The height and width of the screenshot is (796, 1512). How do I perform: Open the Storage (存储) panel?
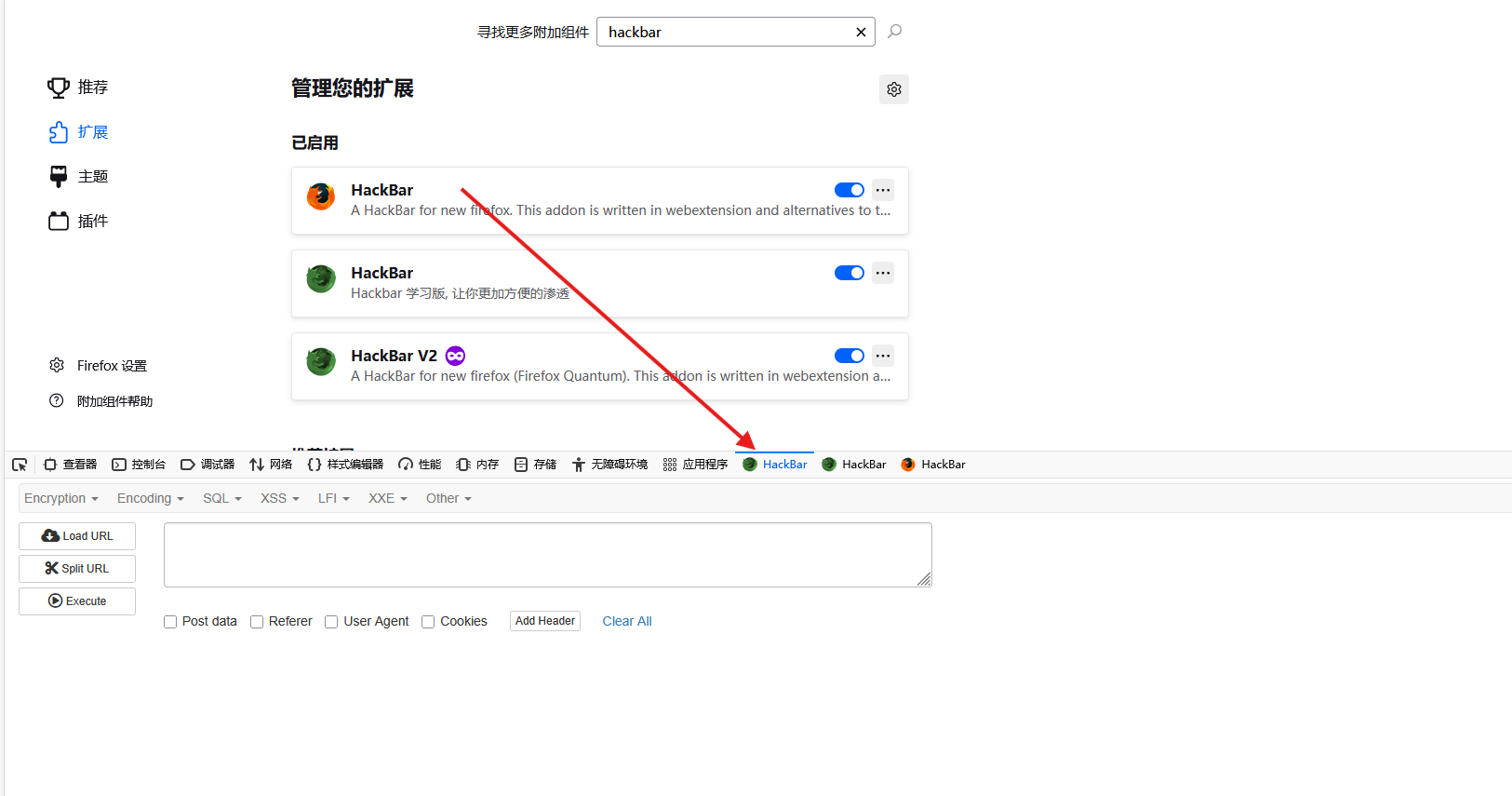(535, 465)
